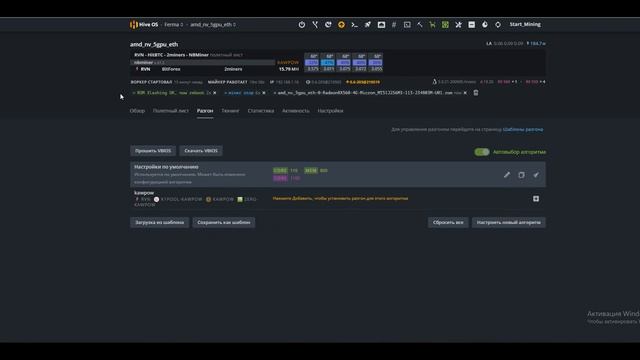
Task: Click the Скачать VBIOS button
Action: click(201, 151)
